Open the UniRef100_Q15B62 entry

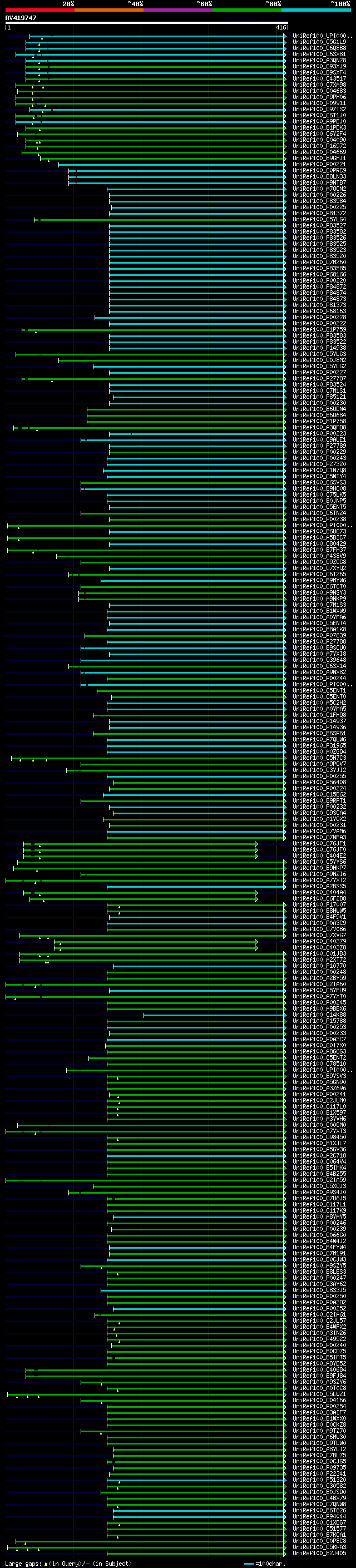pos(319,794)
